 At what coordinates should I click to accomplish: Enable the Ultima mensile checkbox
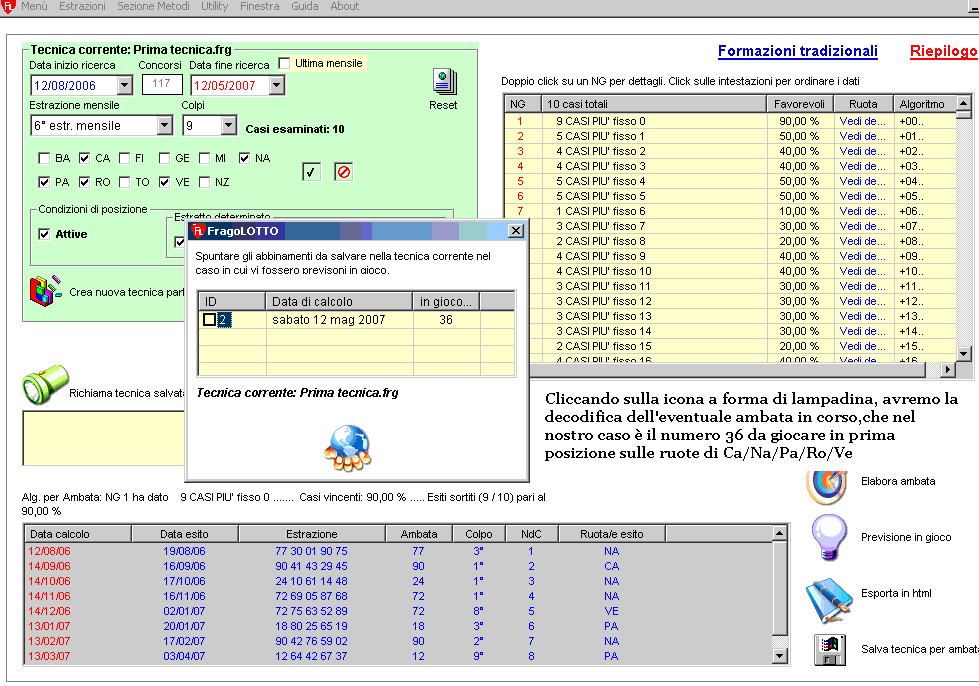tap(284, 63)
